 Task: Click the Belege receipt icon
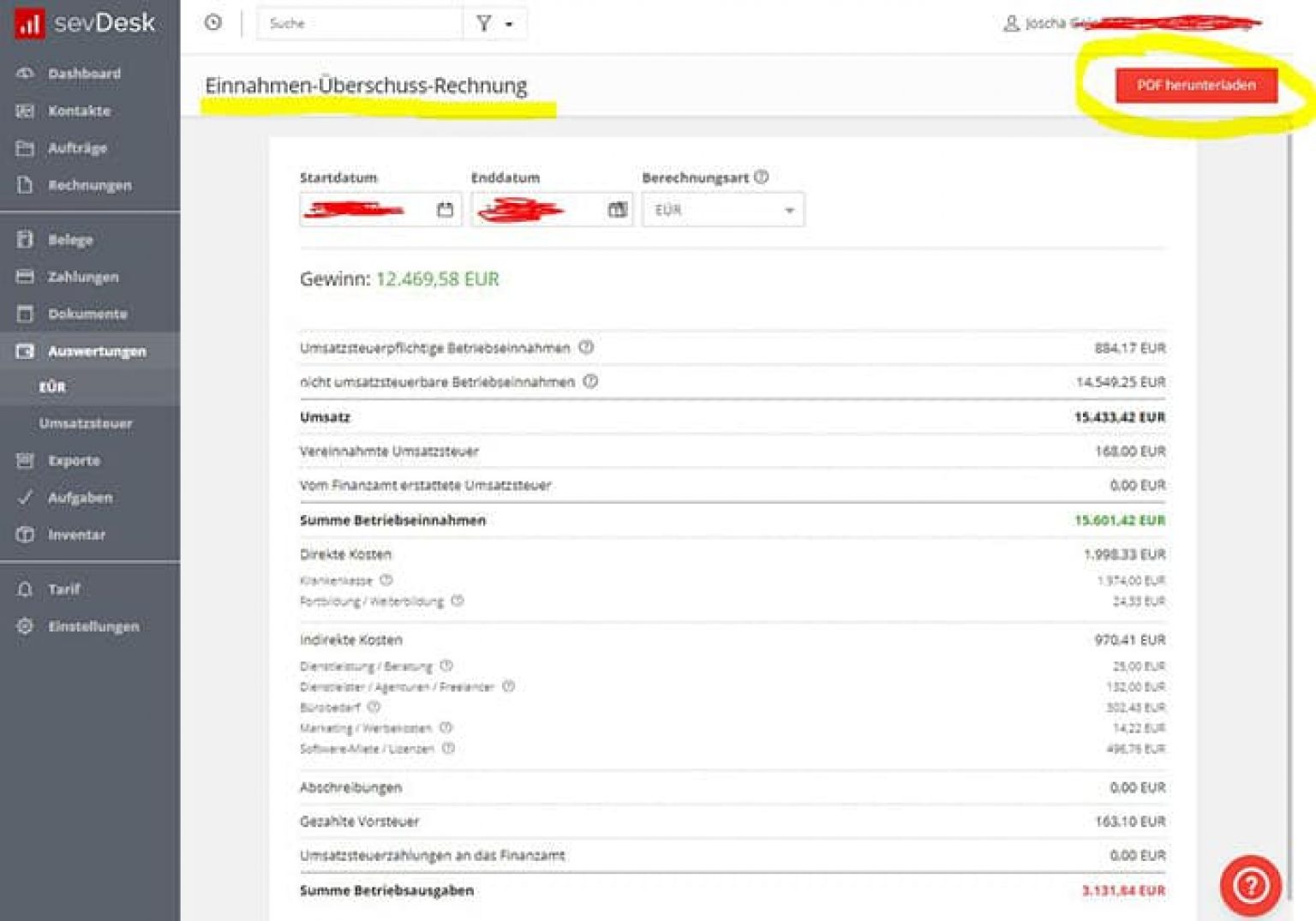tap(25, 240)
